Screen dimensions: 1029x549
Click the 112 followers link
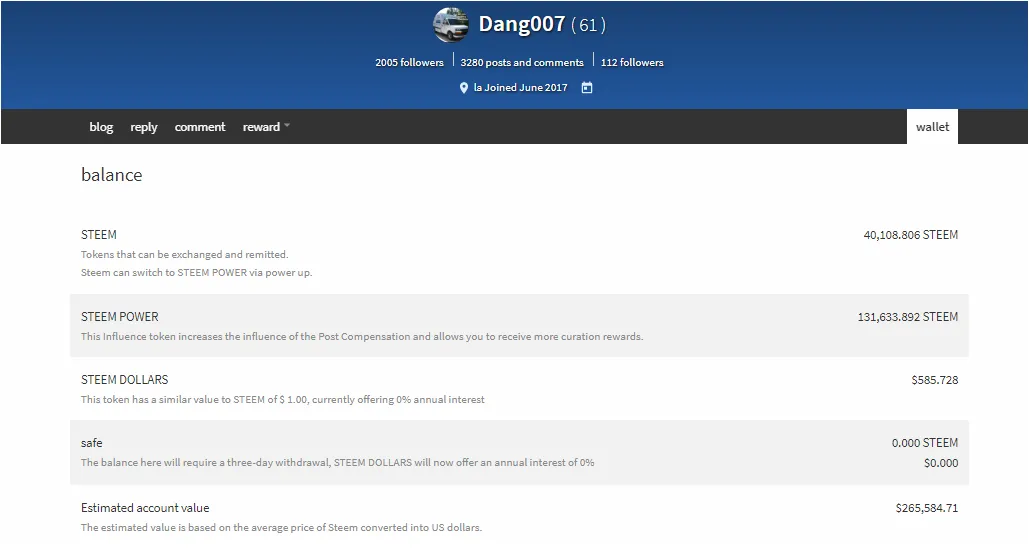point(632,62)
